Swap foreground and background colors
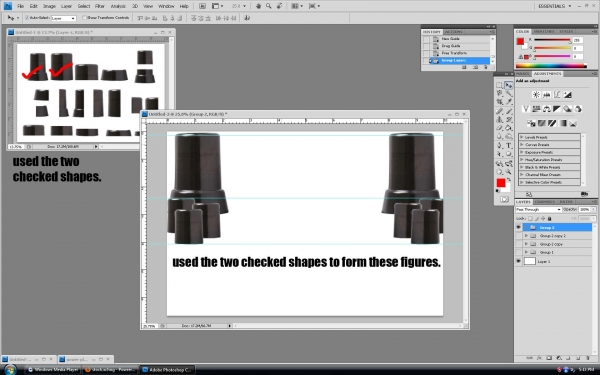This screenshot has width=600, height=375. tap(509, 179)
